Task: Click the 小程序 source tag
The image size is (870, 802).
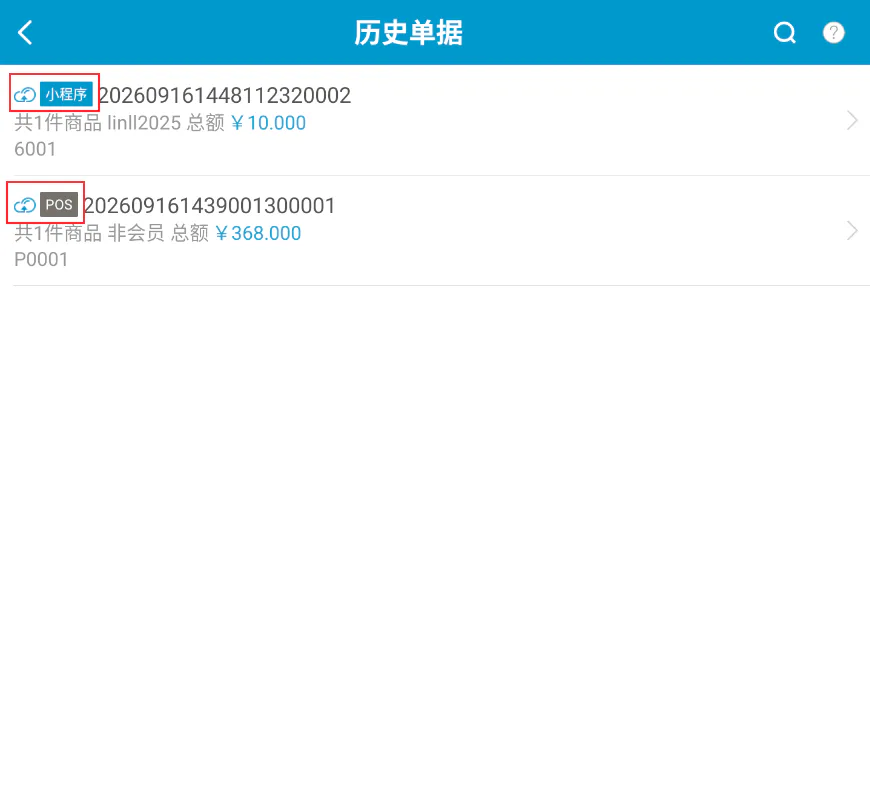Action: coord(66,94)
